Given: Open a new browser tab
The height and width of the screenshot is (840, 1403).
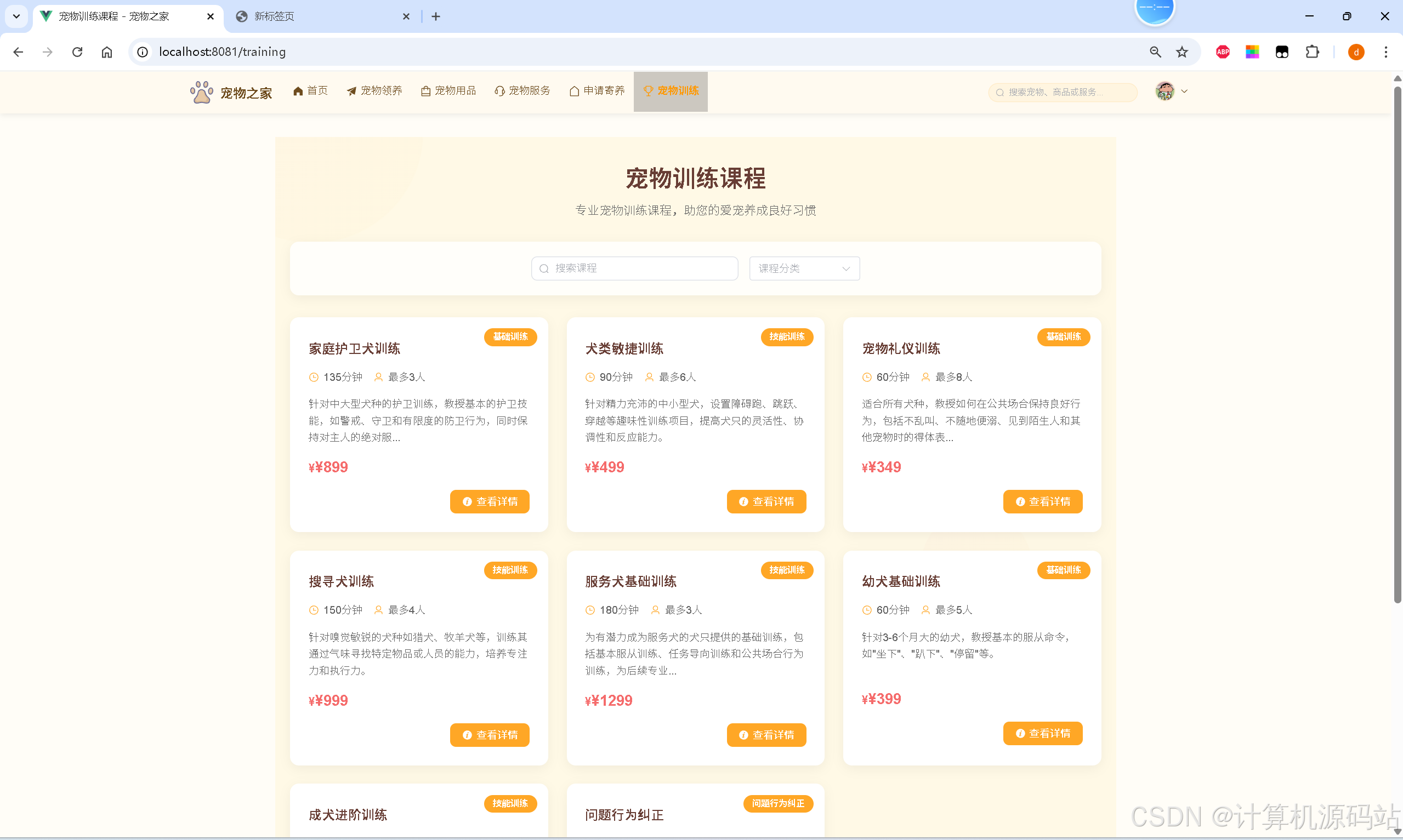Looking at the screenshot, I should coord(436,16).
